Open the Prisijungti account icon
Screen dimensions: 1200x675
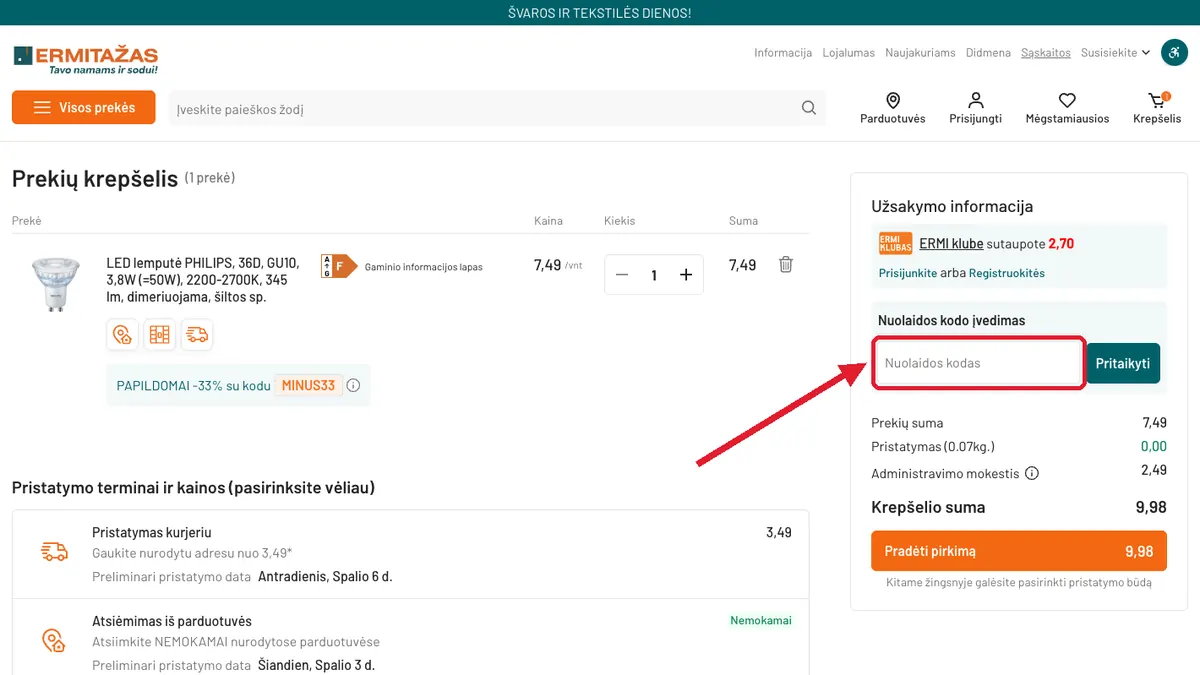pos(976,108)
